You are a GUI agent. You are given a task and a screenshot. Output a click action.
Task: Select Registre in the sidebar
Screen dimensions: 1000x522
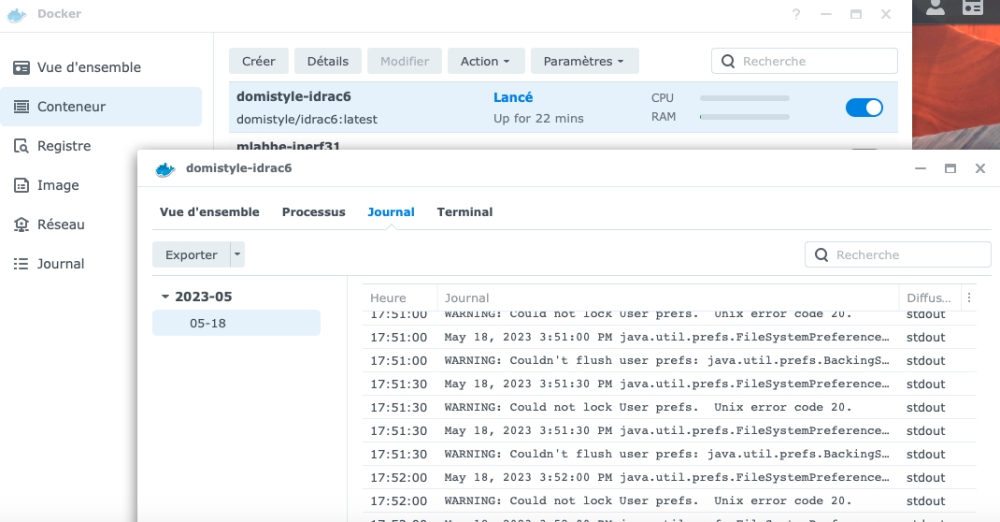click(63, 146)
